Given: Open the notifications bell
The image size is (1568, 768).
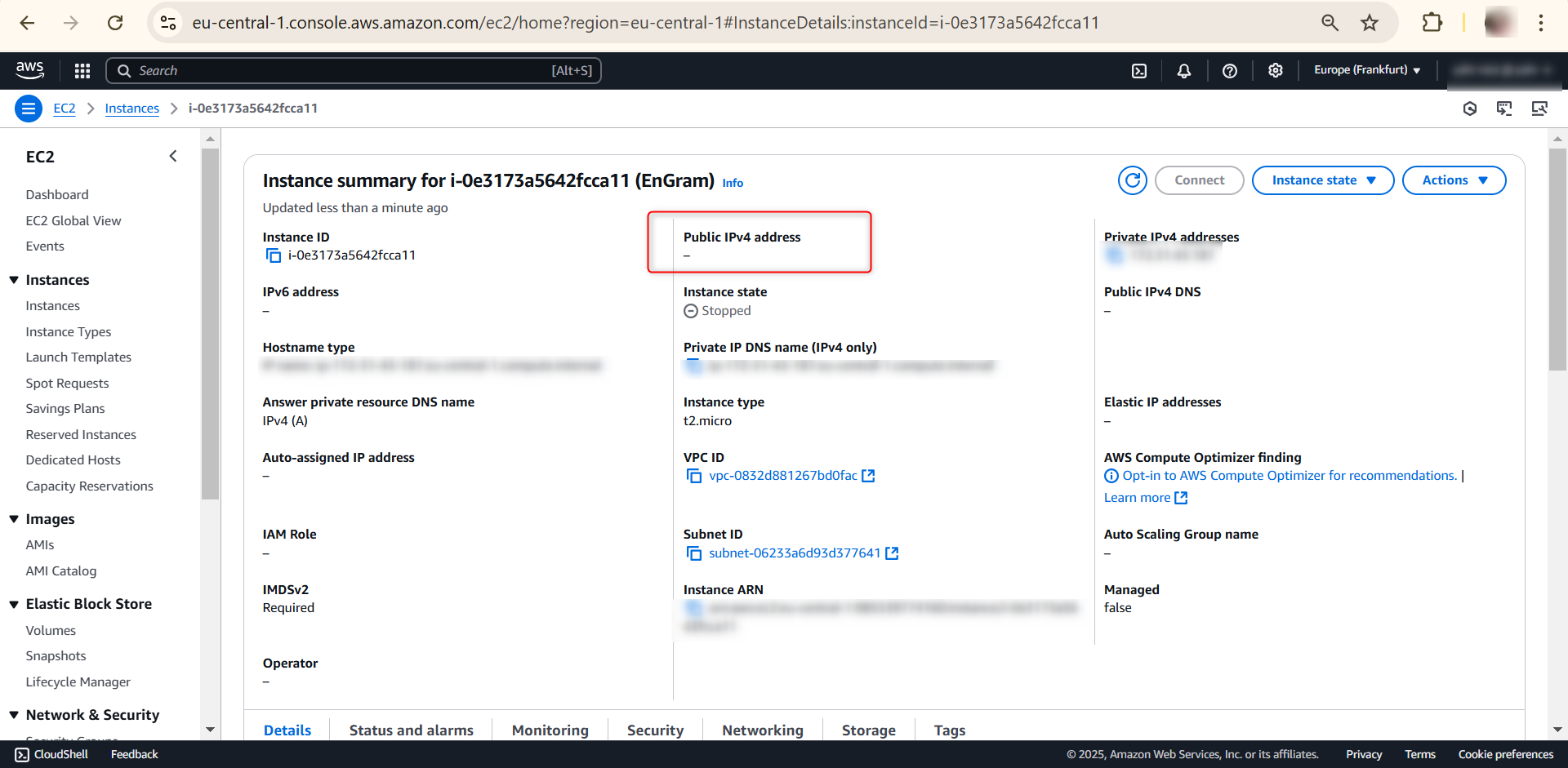Looking at the screenshot, I should click(1183, 71).
